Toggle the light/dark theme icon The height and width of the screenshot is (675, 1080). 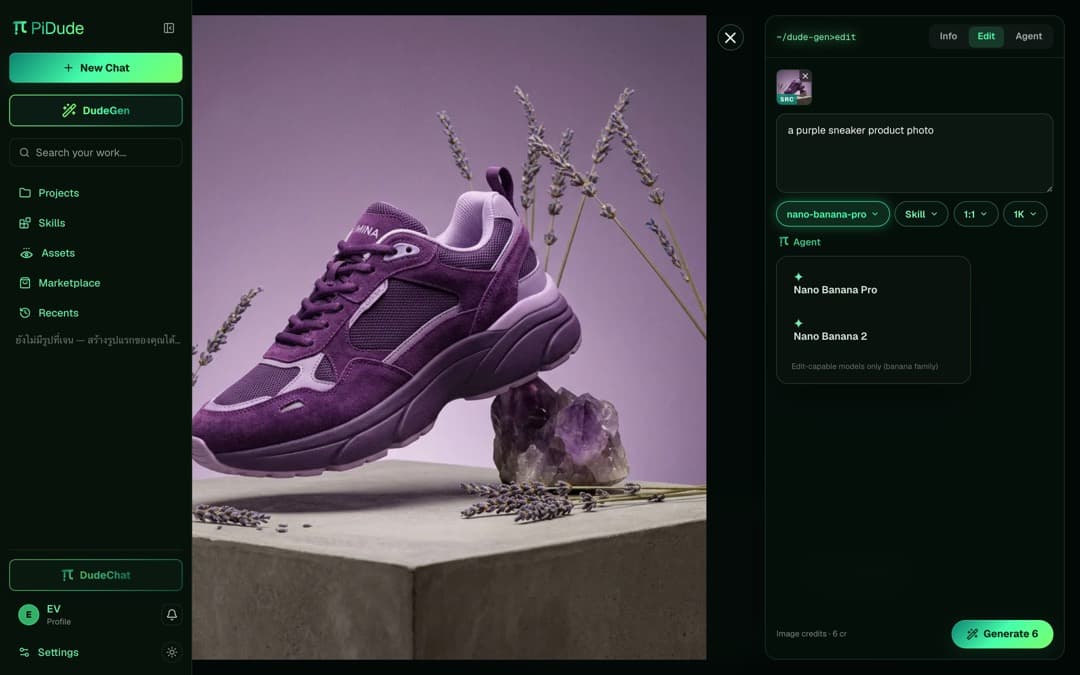pyautogui.click(x=172, y=652)
